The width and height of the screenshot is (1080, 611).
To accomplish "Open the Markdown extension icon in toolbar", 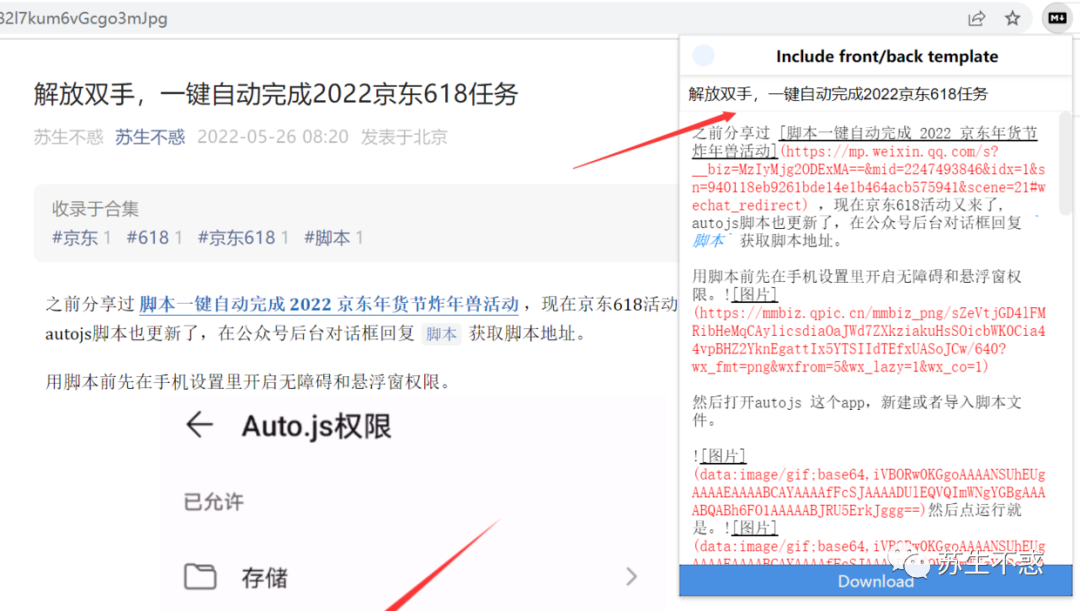I will (x=1057, y=19).
